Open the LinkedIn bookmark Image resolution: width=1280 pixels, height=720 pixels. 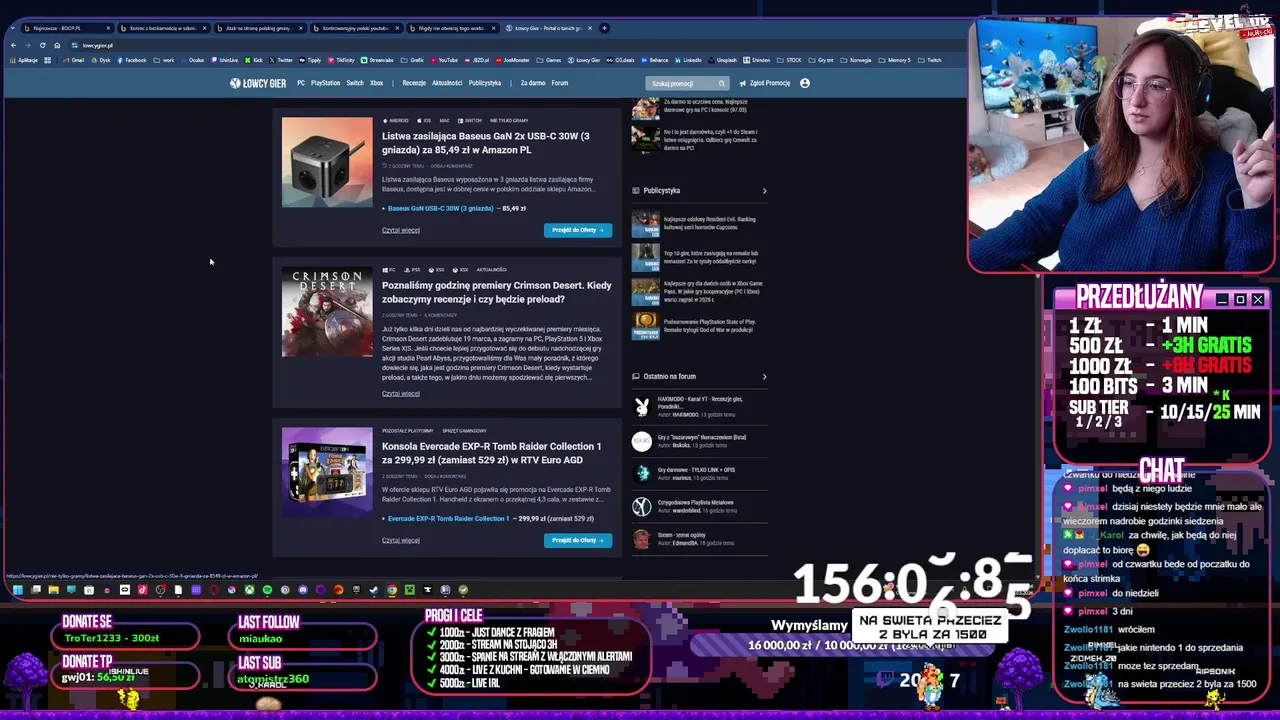[x=688, y=60]
